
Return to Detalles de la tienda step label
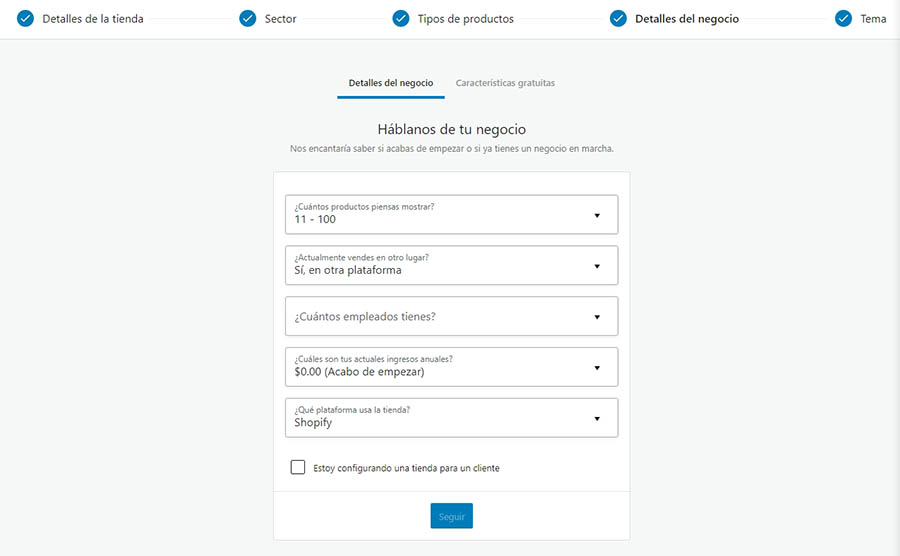[93, 19]
